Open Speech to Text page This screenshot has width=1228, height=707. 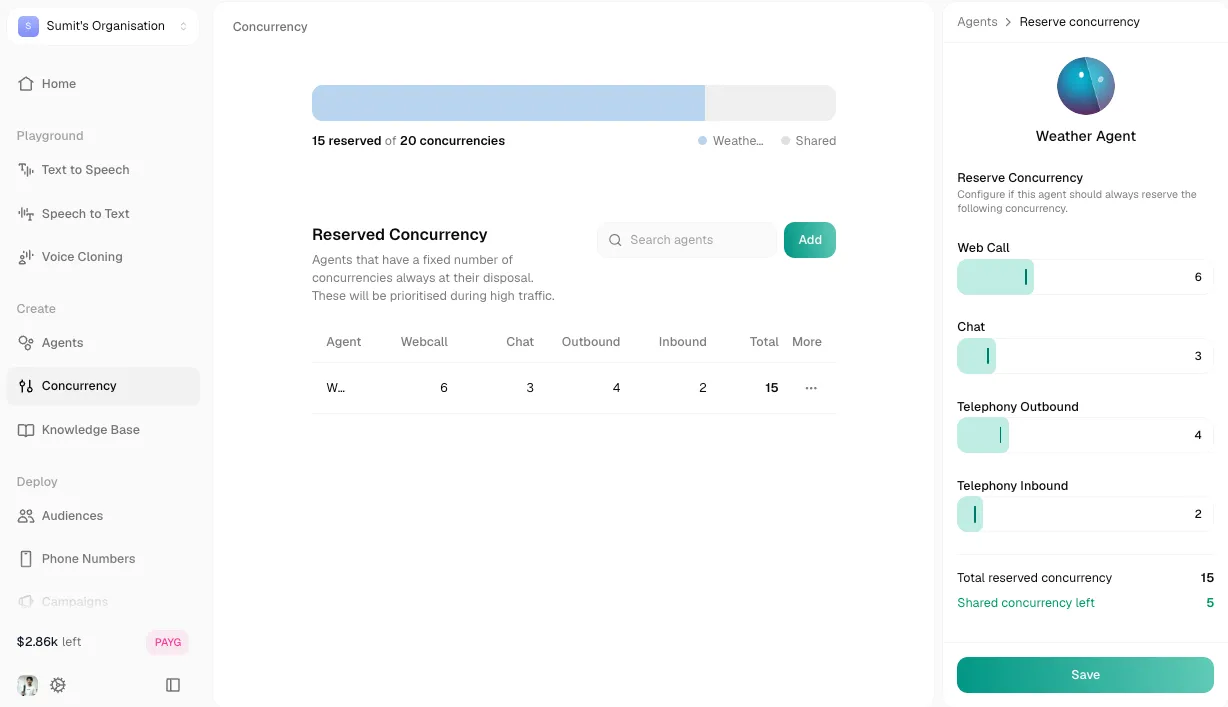point(103,213)
